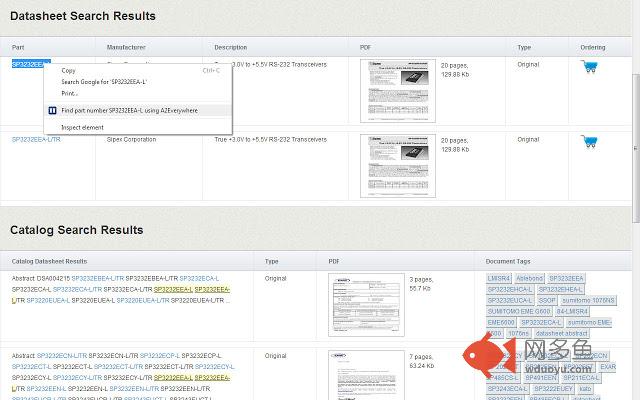Click the Catalog Search Results heading
The width and height of the screenshot is (640, 400).
point(77,230)
